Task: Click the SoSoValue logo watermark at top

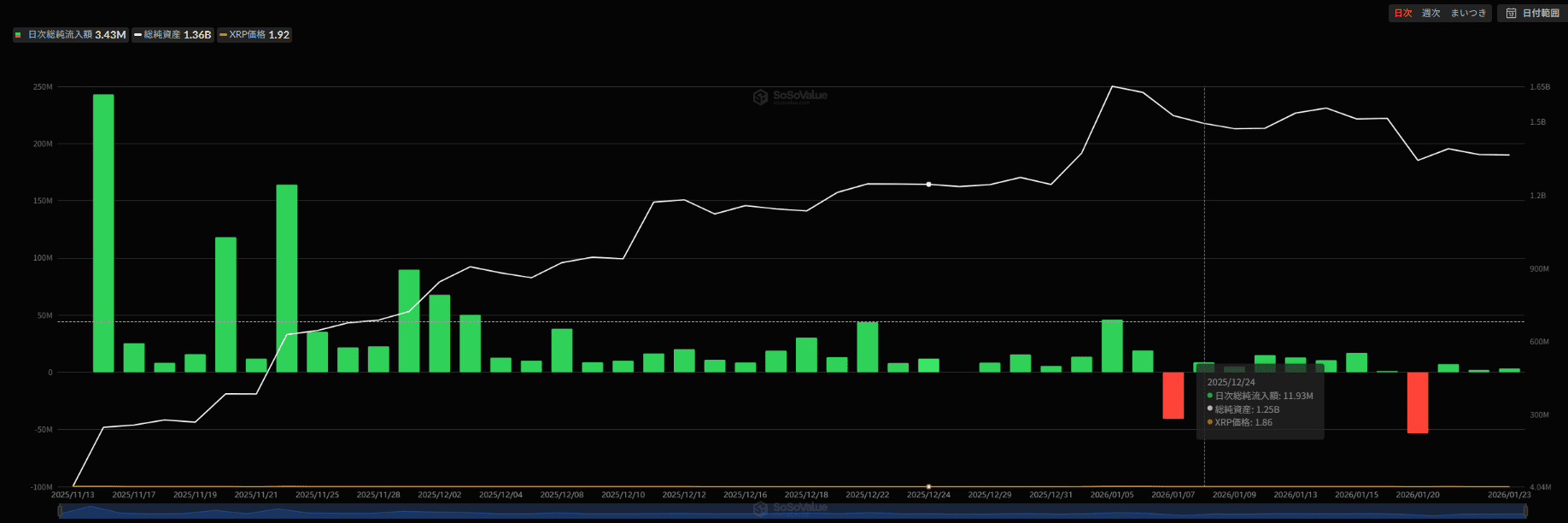Action: click(790, 97)
